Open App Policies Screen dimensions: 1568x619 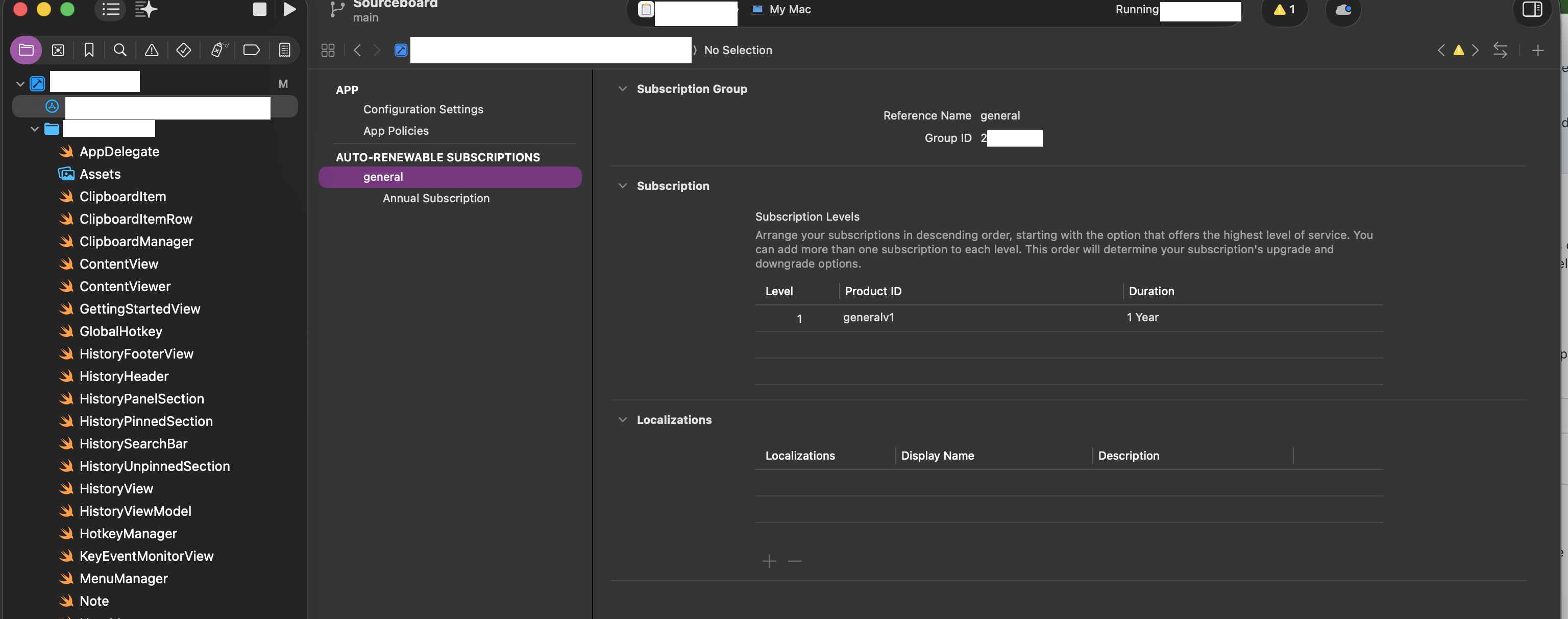coord(396,131)
